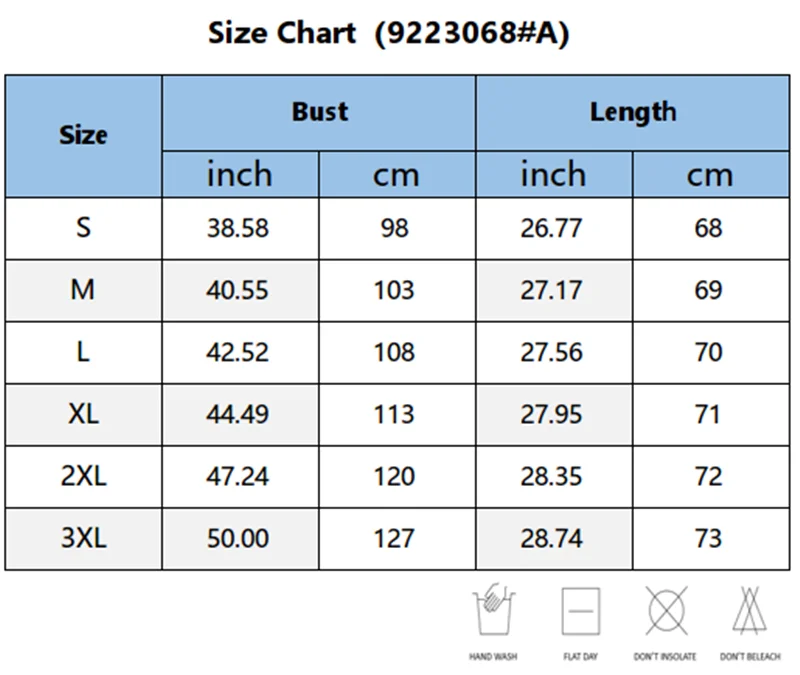The height and width of the screenshot is (675, 800).
Task: Click the DON'T BLEACH label text
Action: pyautogui.click(x=750, y=657)
